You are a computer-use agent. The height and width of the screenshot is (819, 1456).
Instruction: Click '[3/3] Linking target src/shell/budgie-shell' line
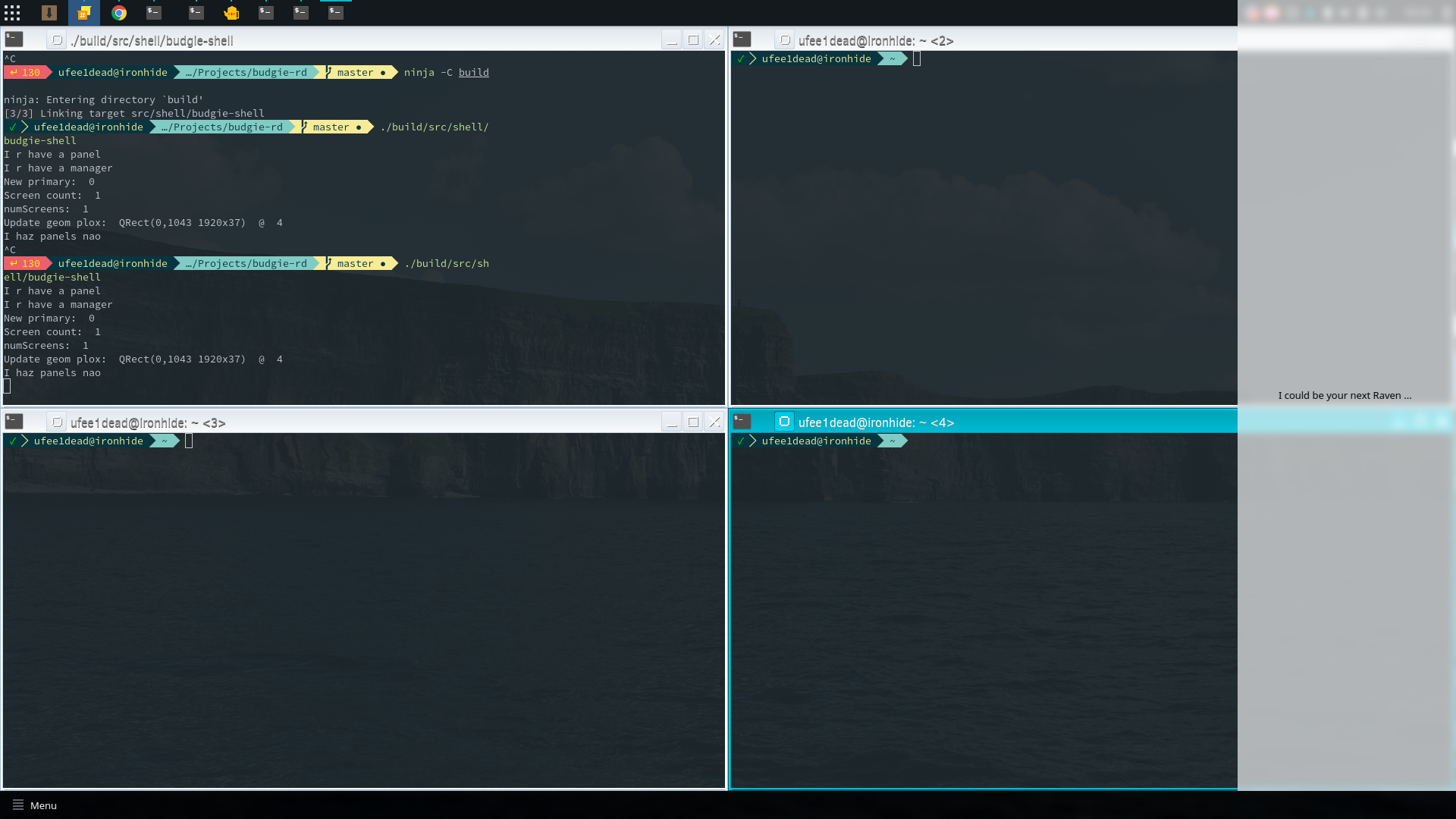(134, 114)
